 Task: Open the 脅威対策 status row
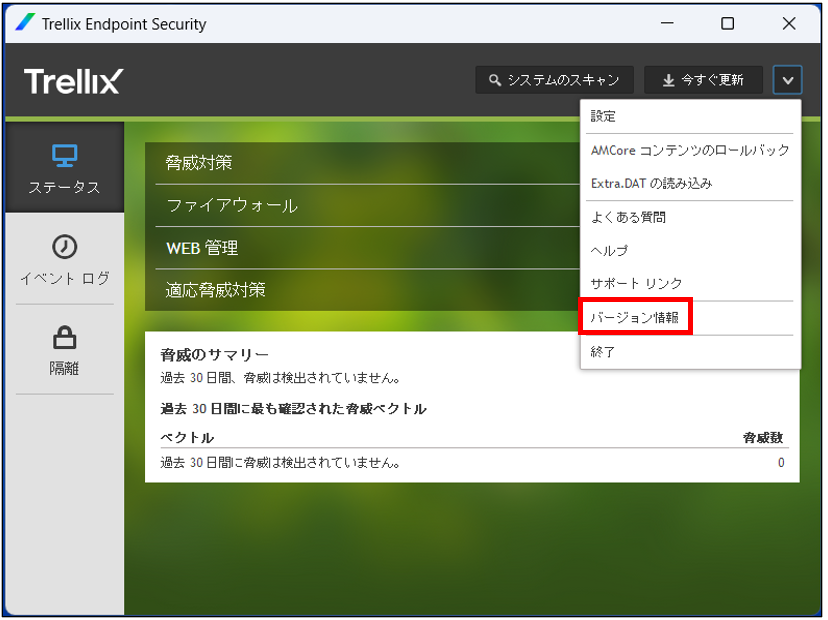[x=362, y=163]
